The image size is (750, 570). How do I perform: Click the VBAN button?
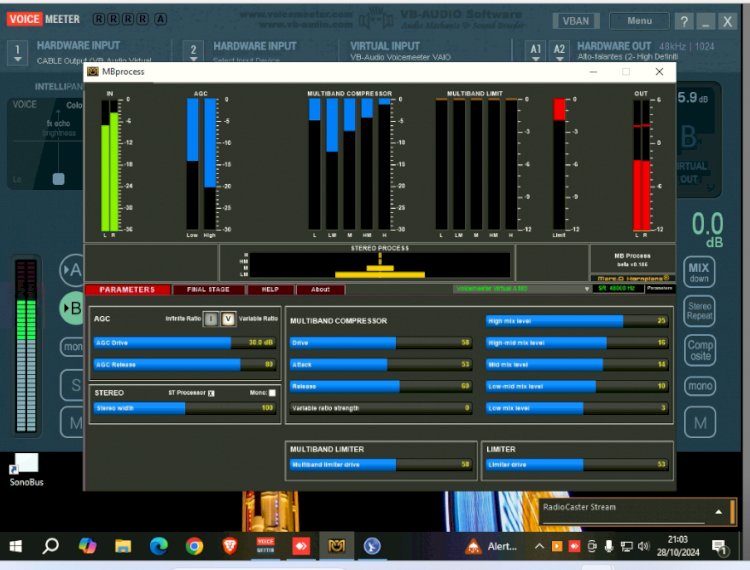point(576,21)
